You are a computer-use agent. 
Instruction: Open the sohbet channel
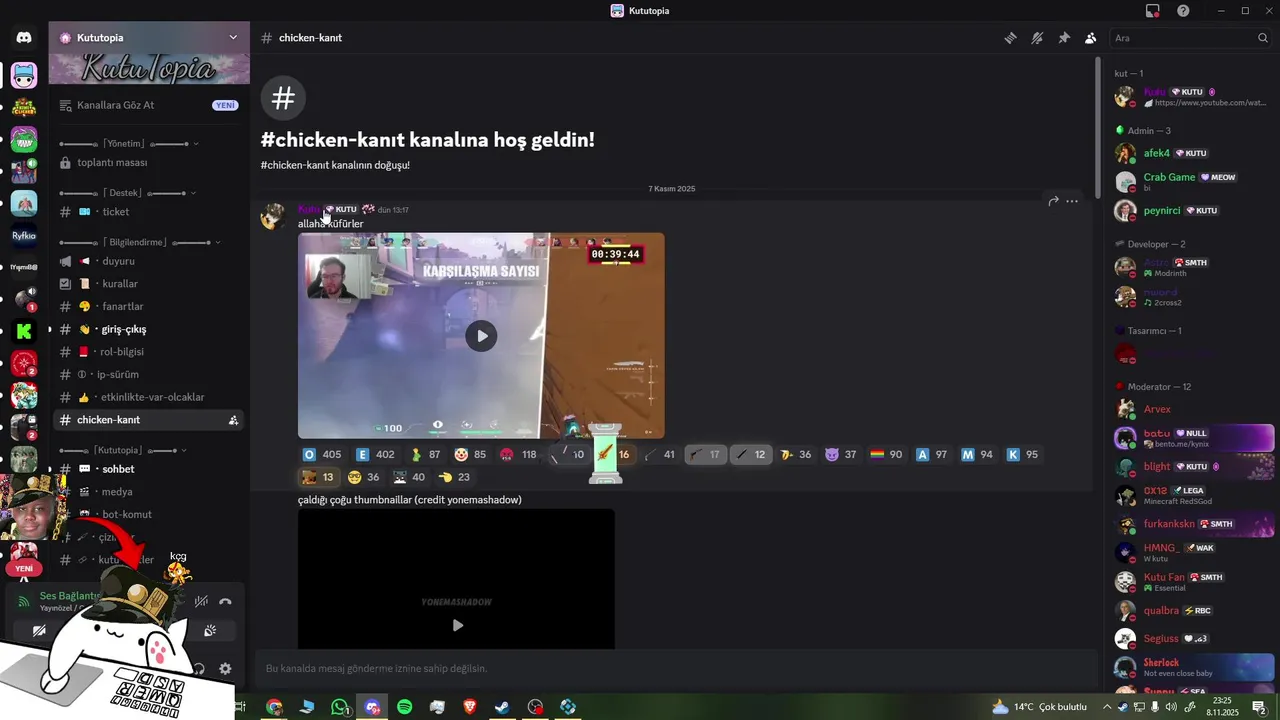tap(148, 469)
